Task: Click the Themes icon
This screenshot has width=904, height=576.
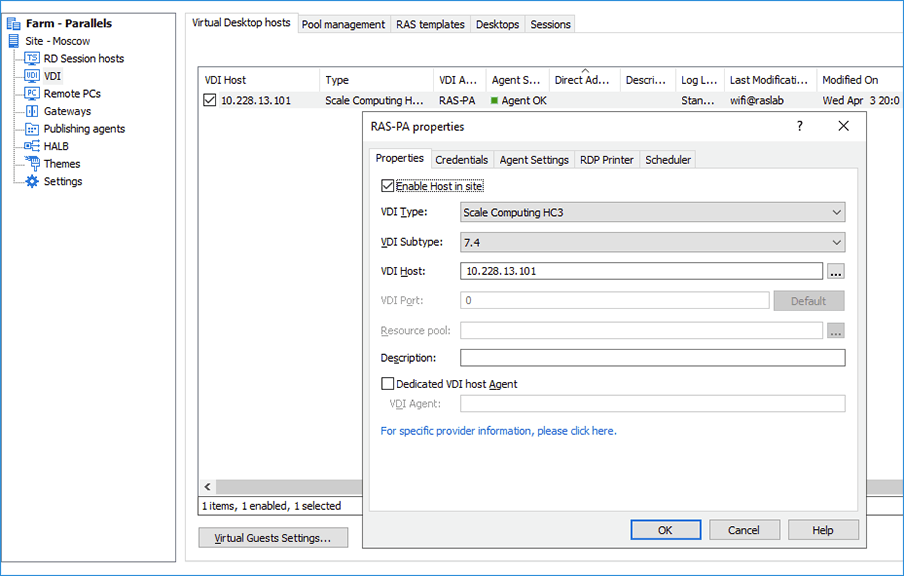Action: [x=32, y=164]
